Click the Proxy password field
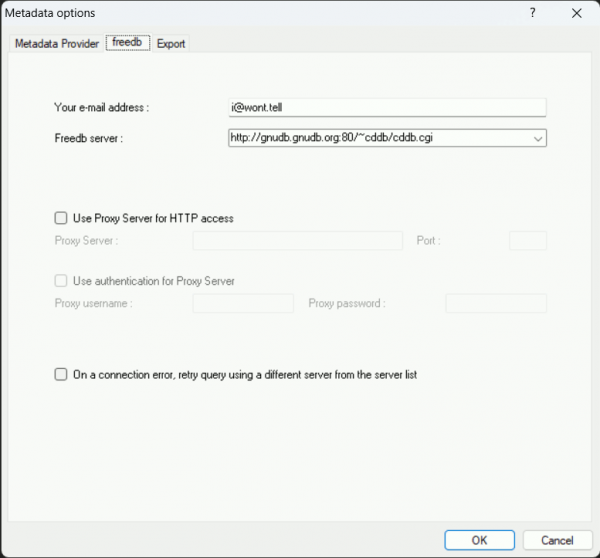 click(x=495, y=303)
